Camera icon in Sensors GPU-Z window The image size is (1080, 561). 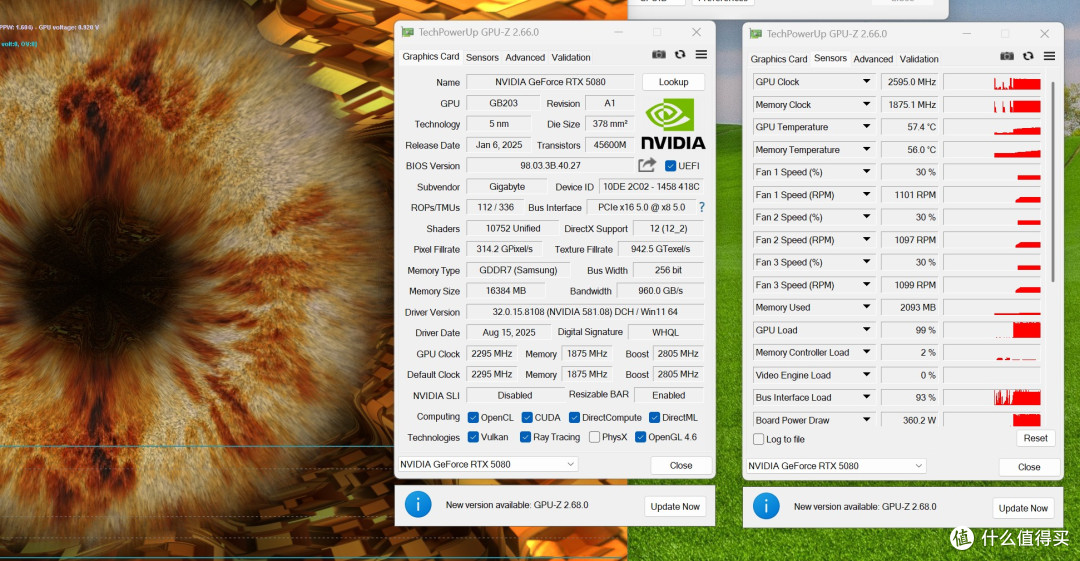(1007, 56)
